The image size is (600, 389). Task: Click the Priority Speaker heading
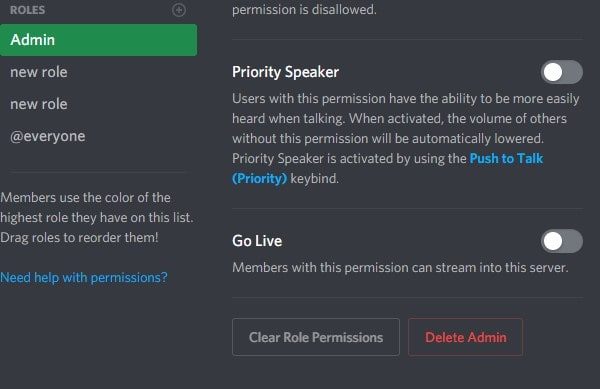point(285,72)
